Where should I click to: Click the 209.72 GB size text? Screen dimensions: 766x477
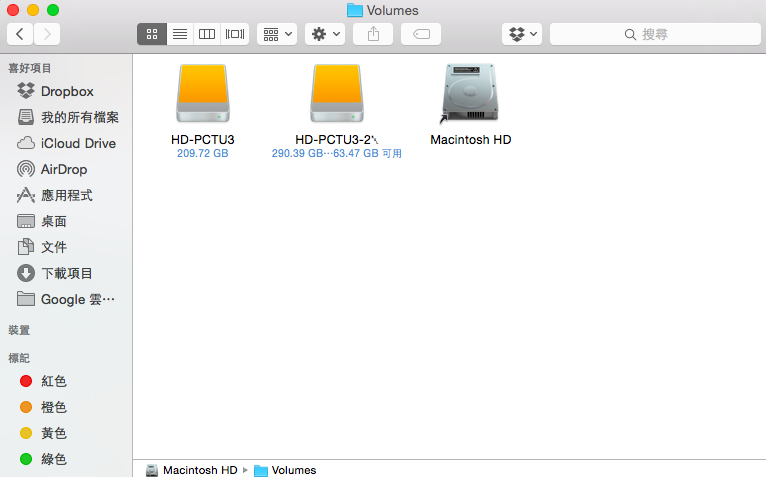tap(203, 153)
